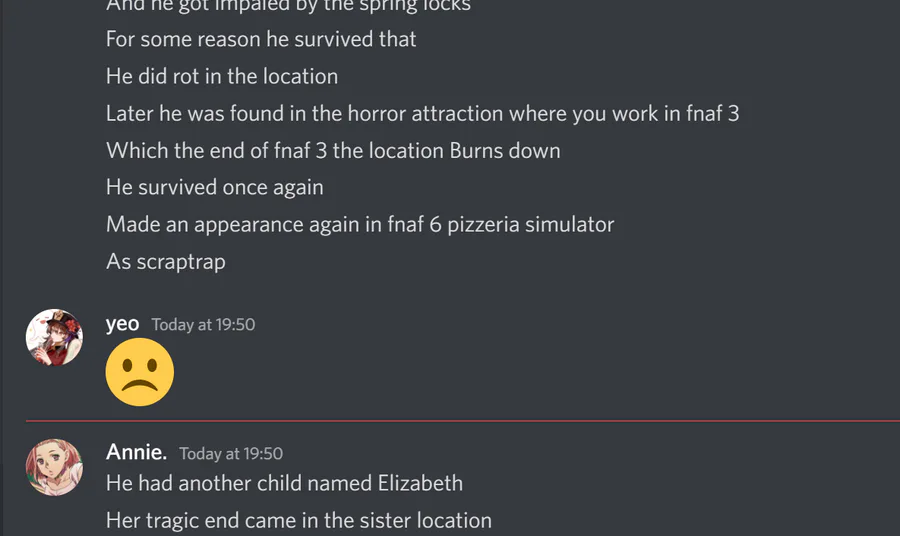Select the 'As scraptrap' message
Screen dimensions: 900x536
coord(166,262)
